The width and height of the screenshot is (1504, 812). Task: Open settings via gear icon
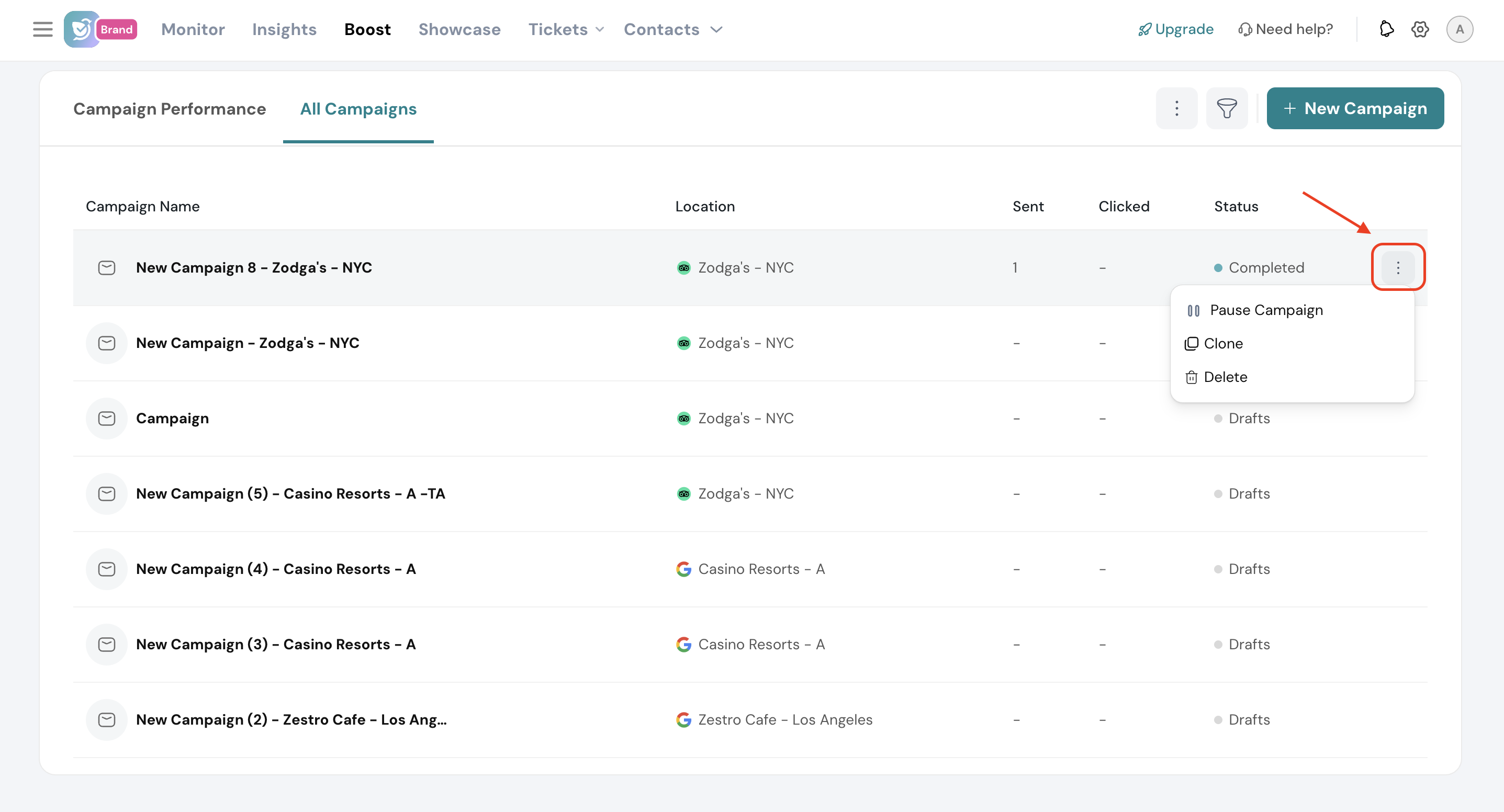tap(1419, 29)
